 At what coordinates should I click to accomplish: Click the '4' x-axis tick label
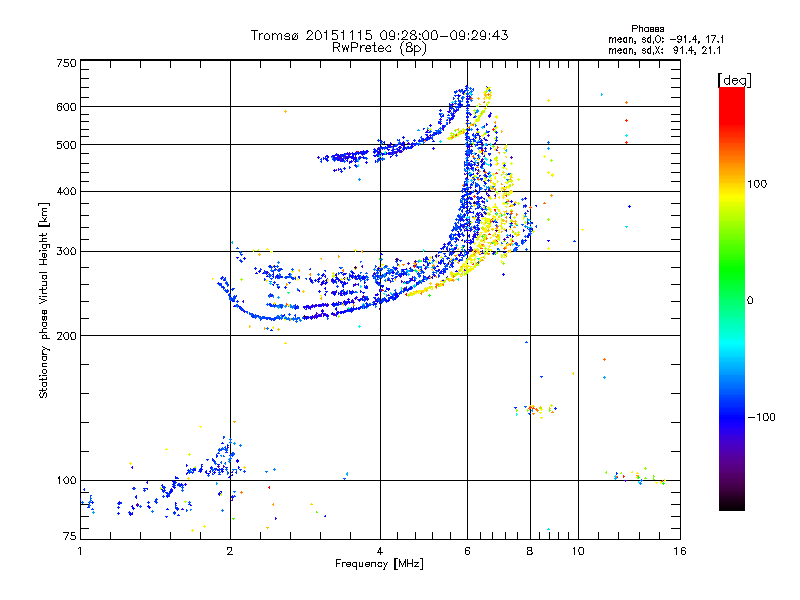pyautogui.click(x=380, y=551)
